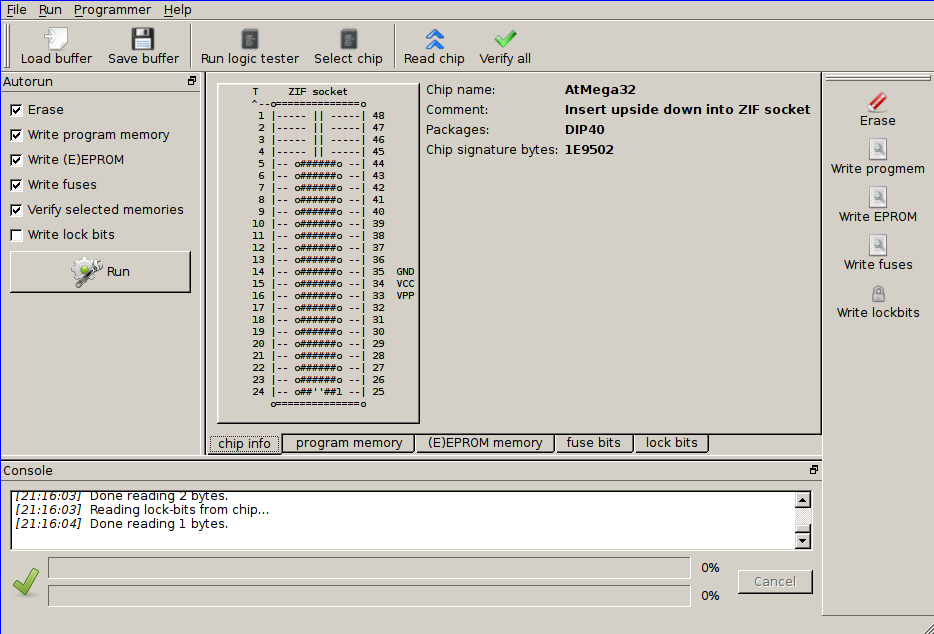The height and width of the screenshot is (634, 934).
Task: Click the DIP40 package value
Action: click(x=584, y=130)
